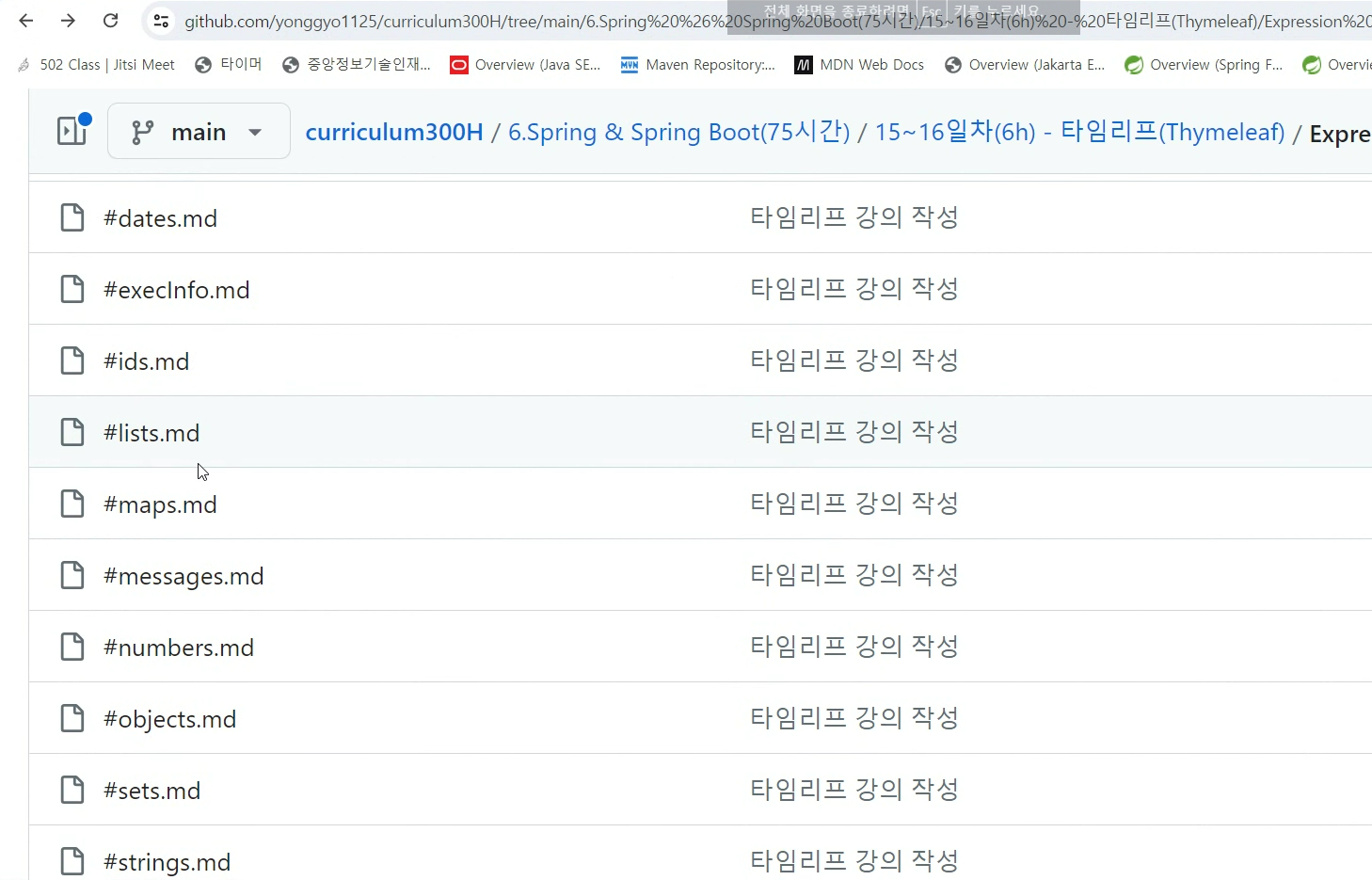Click the file icon beside #messages.md
The width and height of the screenshot is (1372, 880).
click(72, 575)
